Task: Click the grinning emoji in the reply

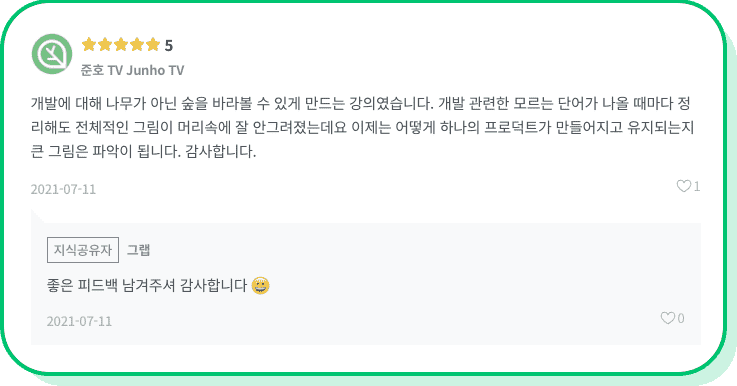Action: click(260, 285)
